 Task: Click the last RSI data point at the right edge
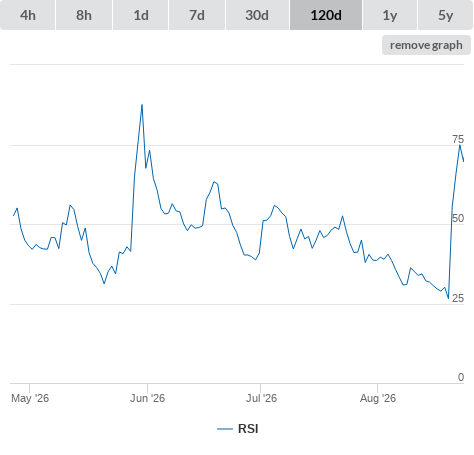click(464, 161)
